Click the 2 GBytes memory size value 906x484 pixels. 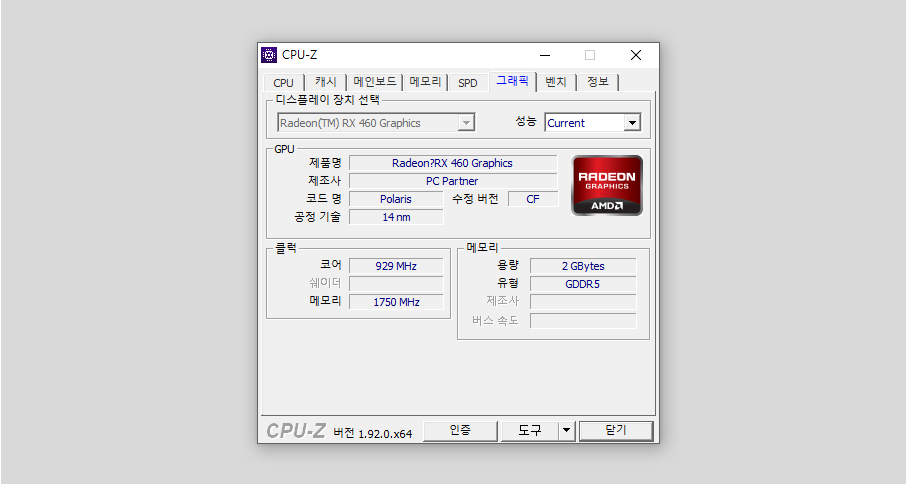click(583, 266)
